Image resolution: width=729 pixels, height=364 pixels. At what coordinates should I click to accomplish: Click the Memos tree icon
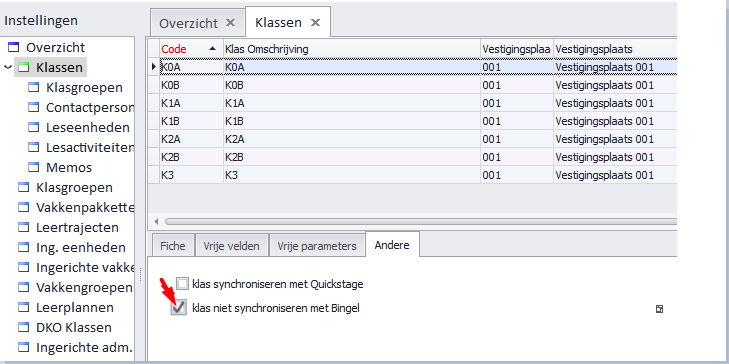point(33,167)
